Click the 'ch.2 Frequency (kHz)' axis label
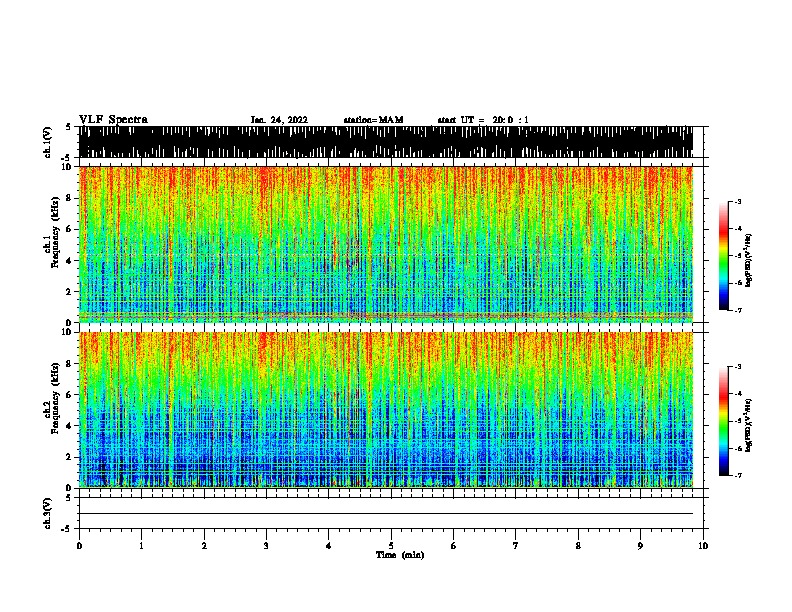The image size is (792, 612). pyautogui.click(x=52, y=398)
